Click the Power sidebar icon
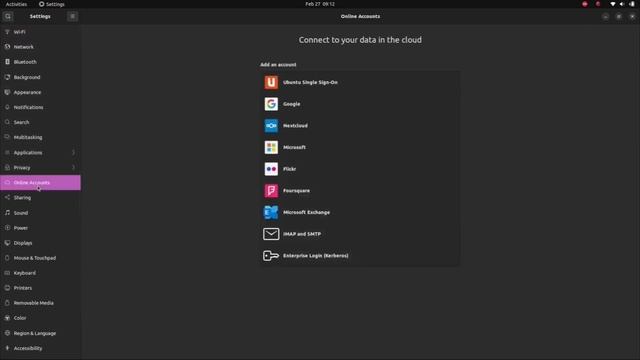Screen dimensions: 640x360 coord(7,228)
